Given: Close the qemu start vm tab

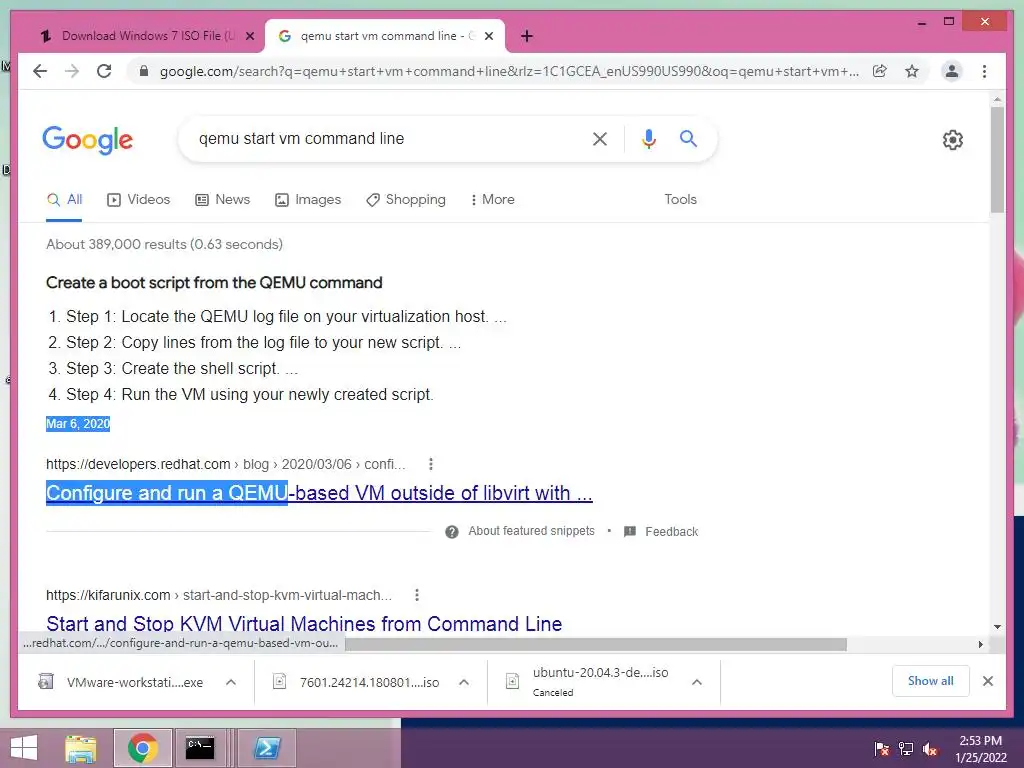Looking at the screenshot, I should (488, 36).
